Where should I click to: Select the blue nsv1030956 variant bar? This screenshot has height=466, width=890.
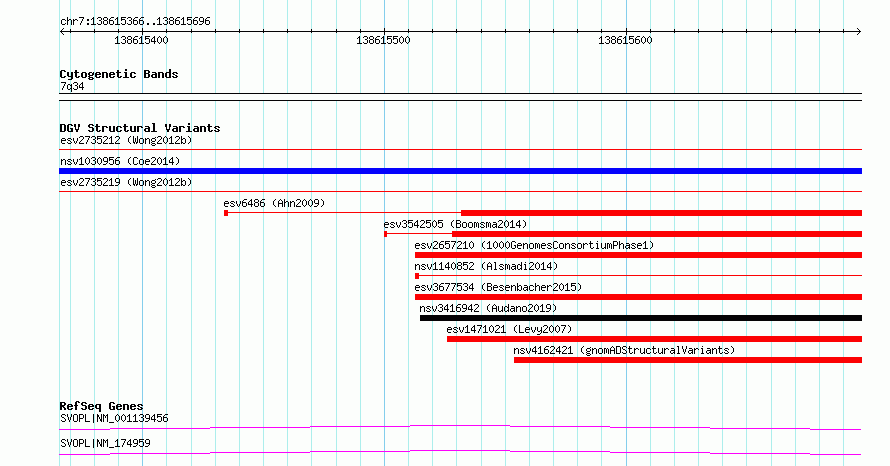460,171
